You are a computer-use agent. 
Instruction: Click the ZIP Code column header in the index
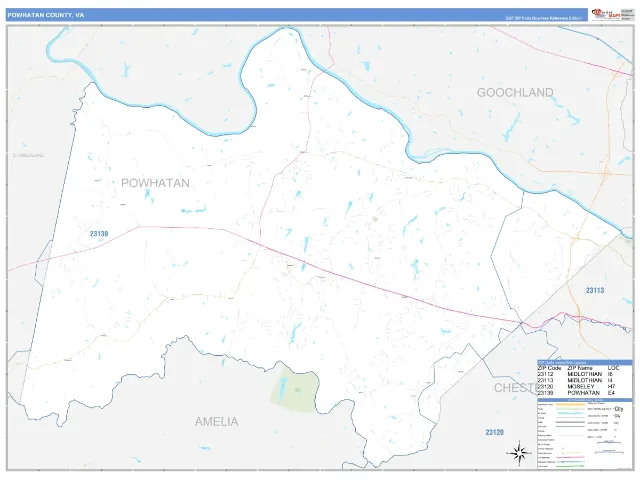click(x=549, y=368)
